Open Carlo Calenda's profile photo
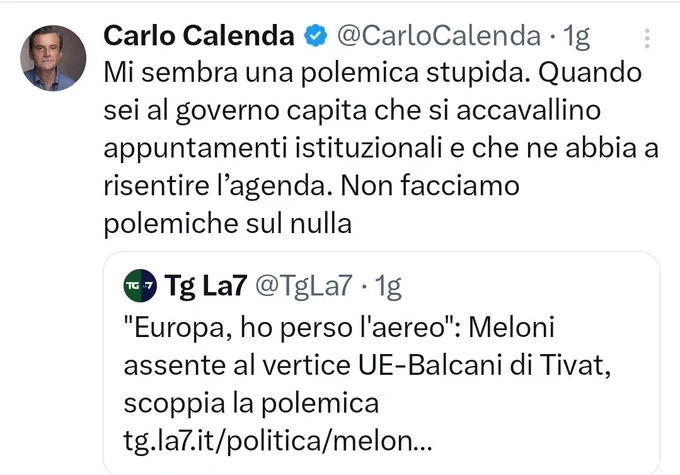The width and height of the screenshot is (680, 475). point(53,58)
